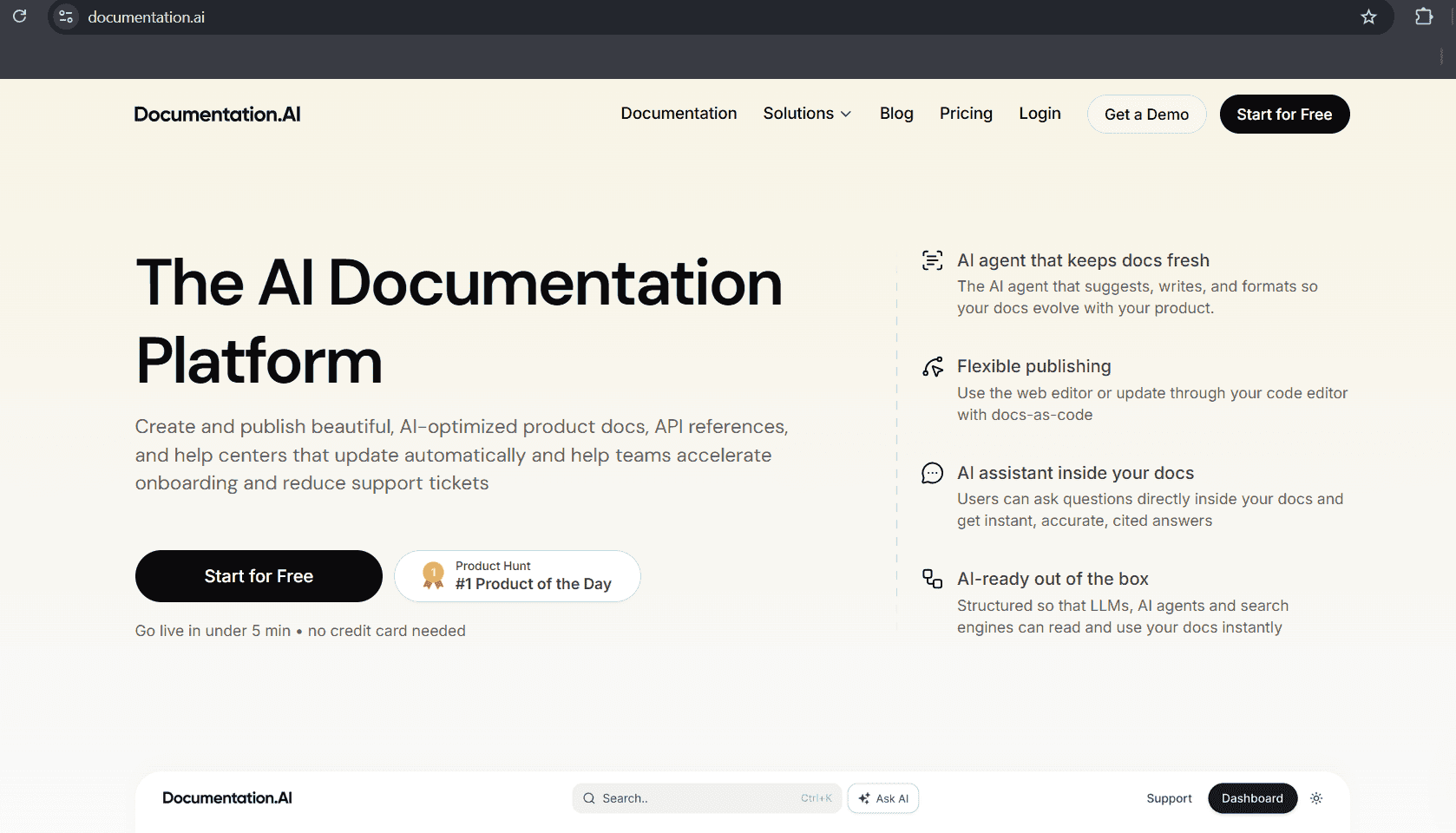Click the Flexible publishing icon
The image size is (1456, 833).
pyautogui.click(x=932, y=367)
